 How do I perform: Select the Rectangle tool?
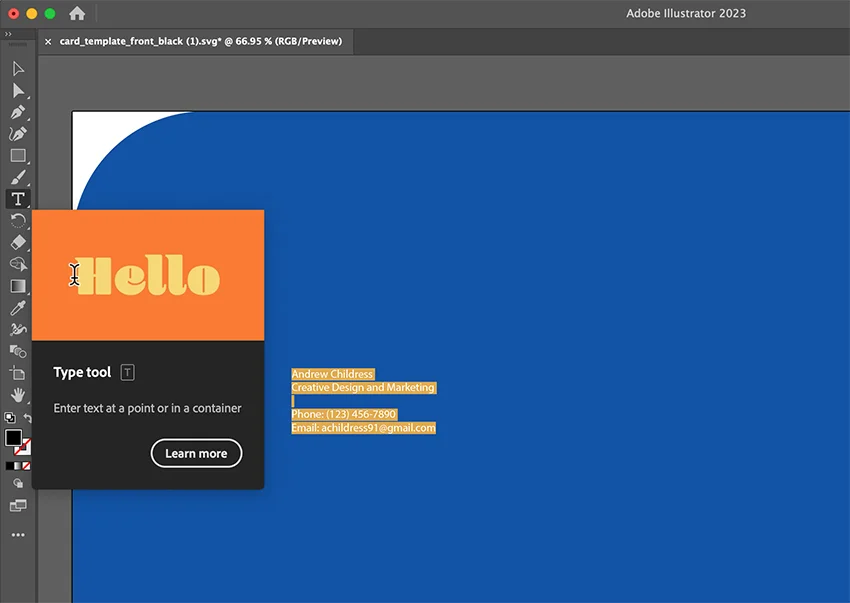18,156
